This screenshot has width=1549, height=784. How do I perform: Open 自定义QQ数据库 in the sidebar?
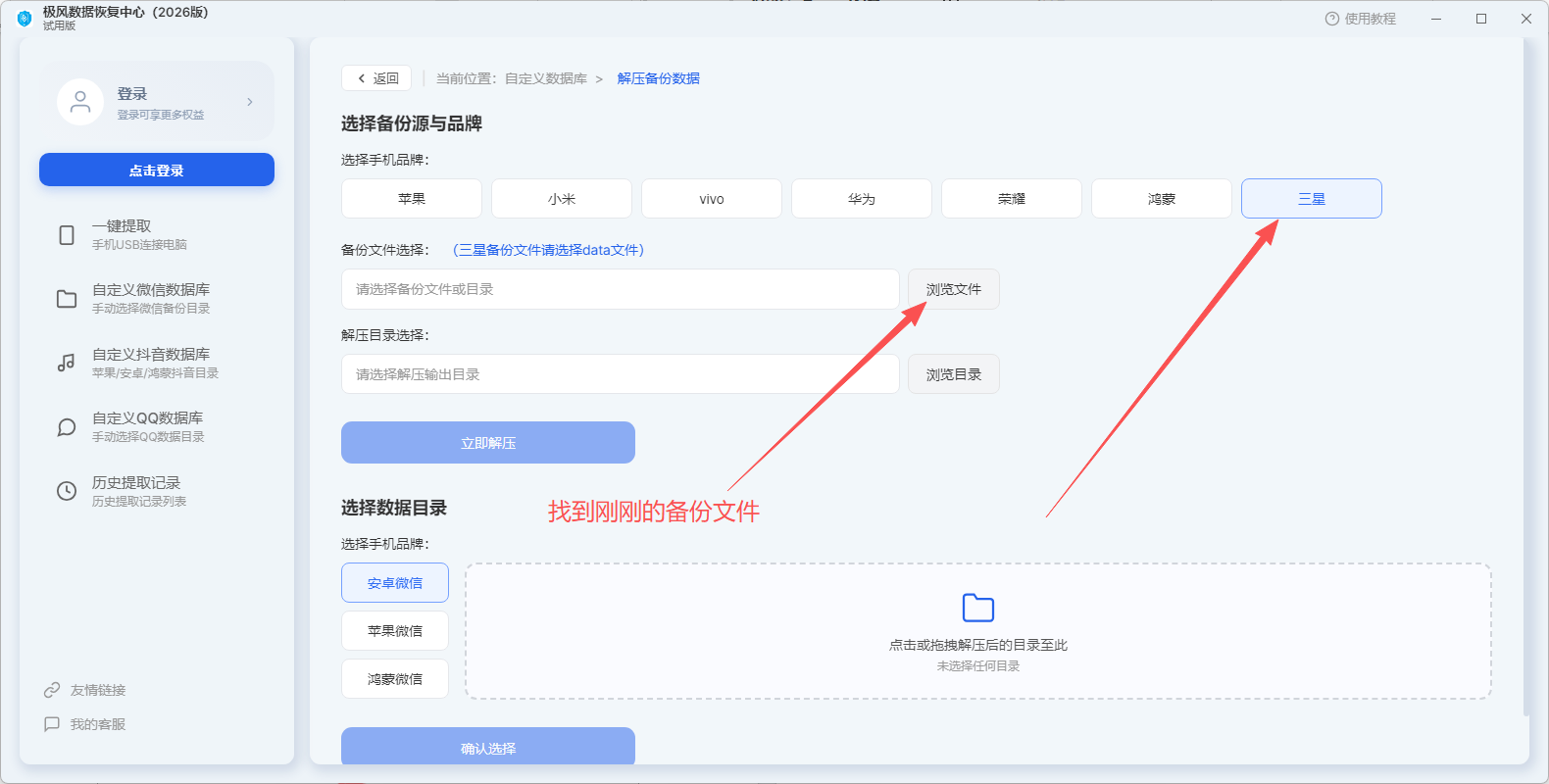pos(157,427)
